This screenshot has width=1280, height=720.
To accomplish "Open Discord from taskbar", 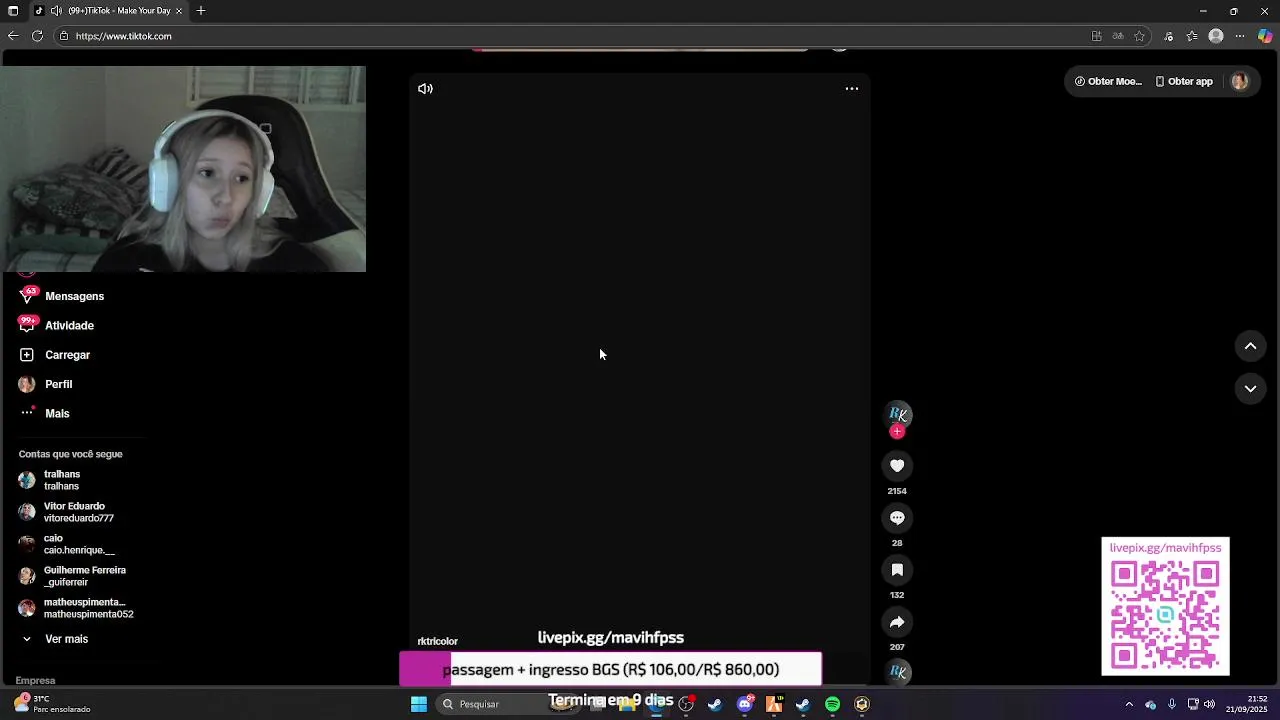I will point(745,704).
